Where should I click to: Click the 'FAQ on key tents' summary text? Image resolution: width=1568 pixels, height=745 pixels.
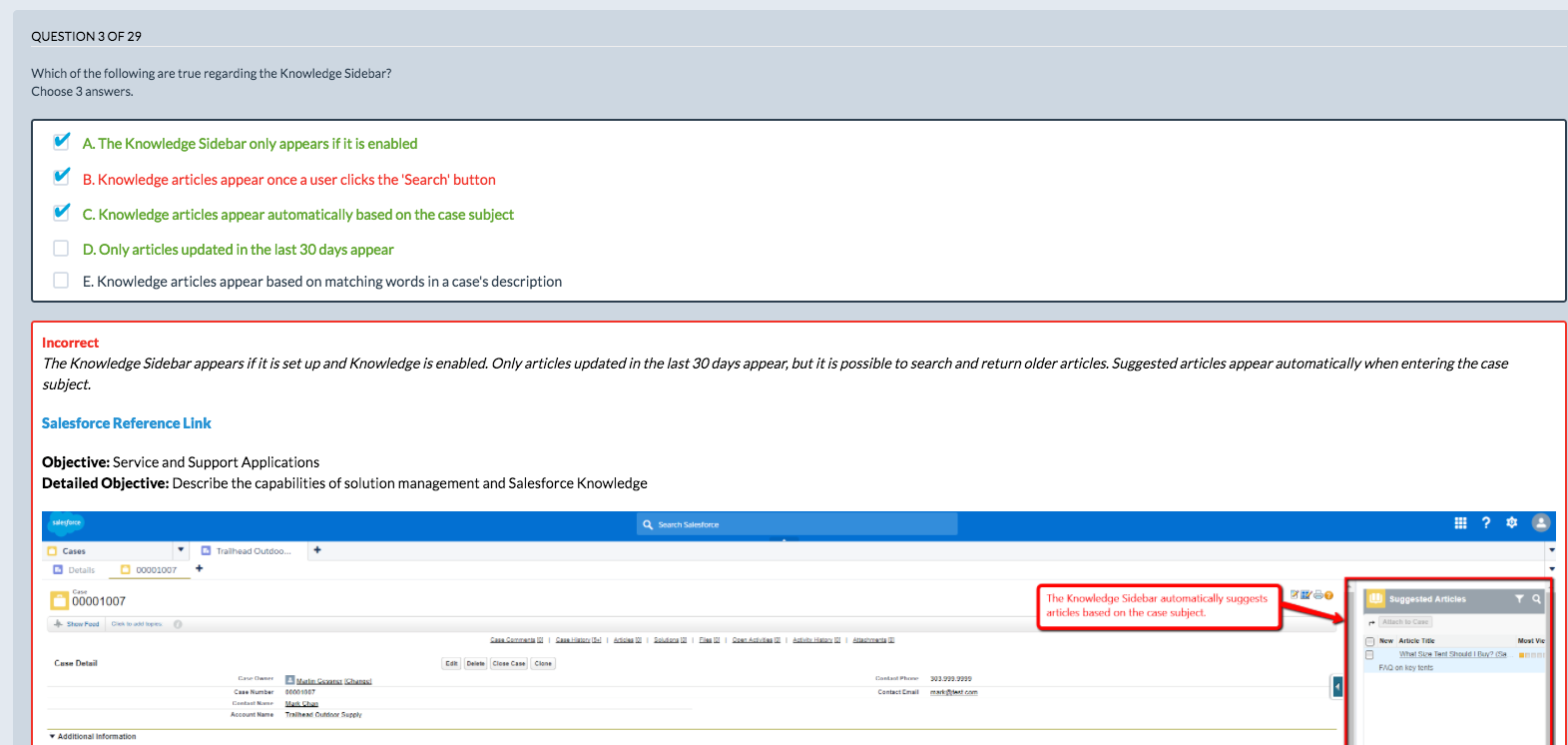coord(1405,668)
